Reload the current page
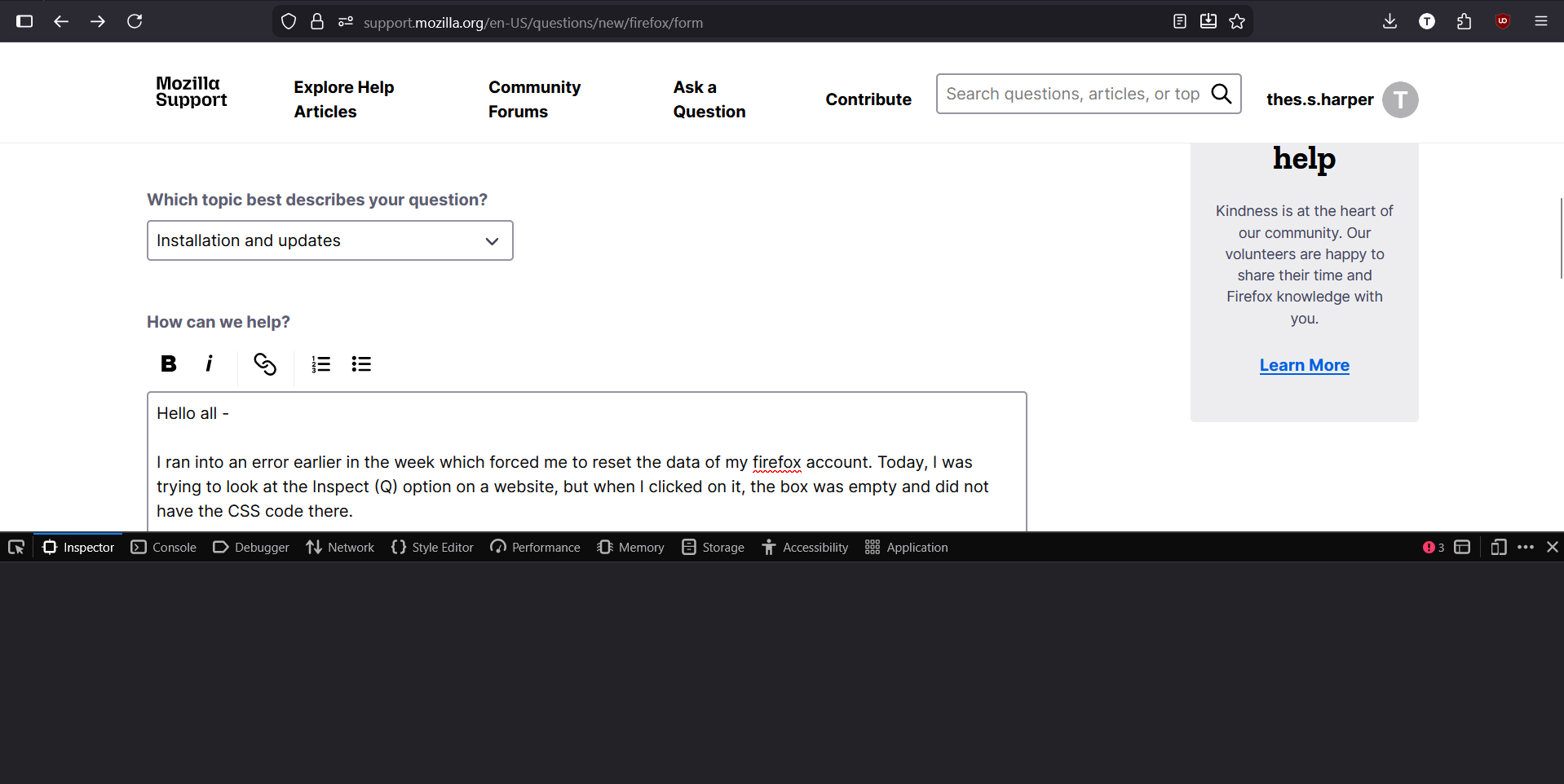Image resolution: width=1564 pixels, height=784 pixels. tap(135, 21)
